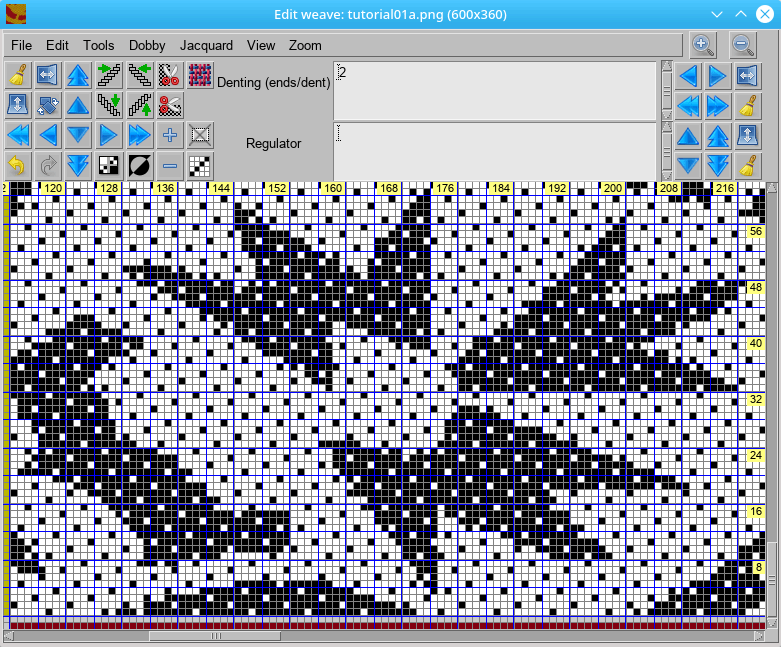This screenshot has height=647, width=781.
Task: Click the red-blue woven fabric icon
Action: (200, 75)
